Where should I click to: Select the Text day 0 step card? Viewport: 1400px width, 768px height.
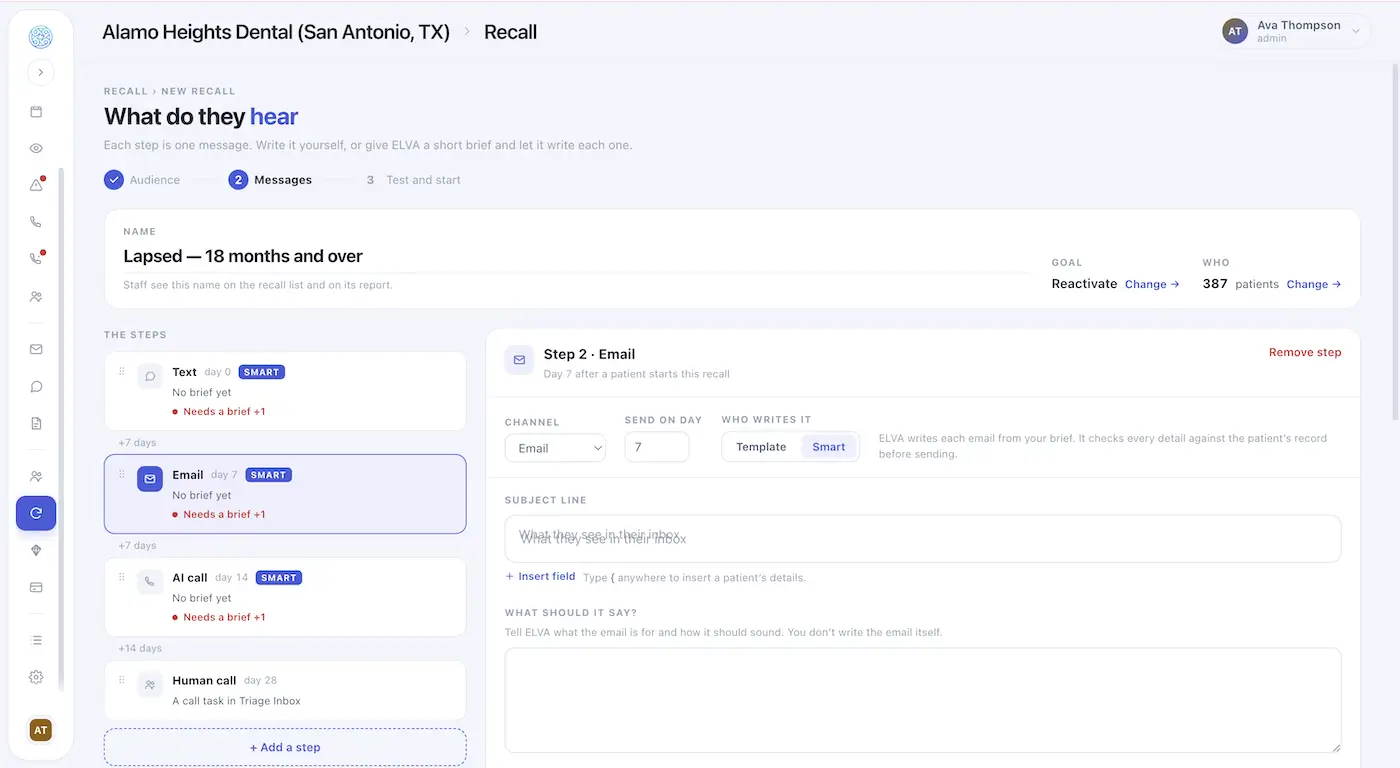point(285,391)
